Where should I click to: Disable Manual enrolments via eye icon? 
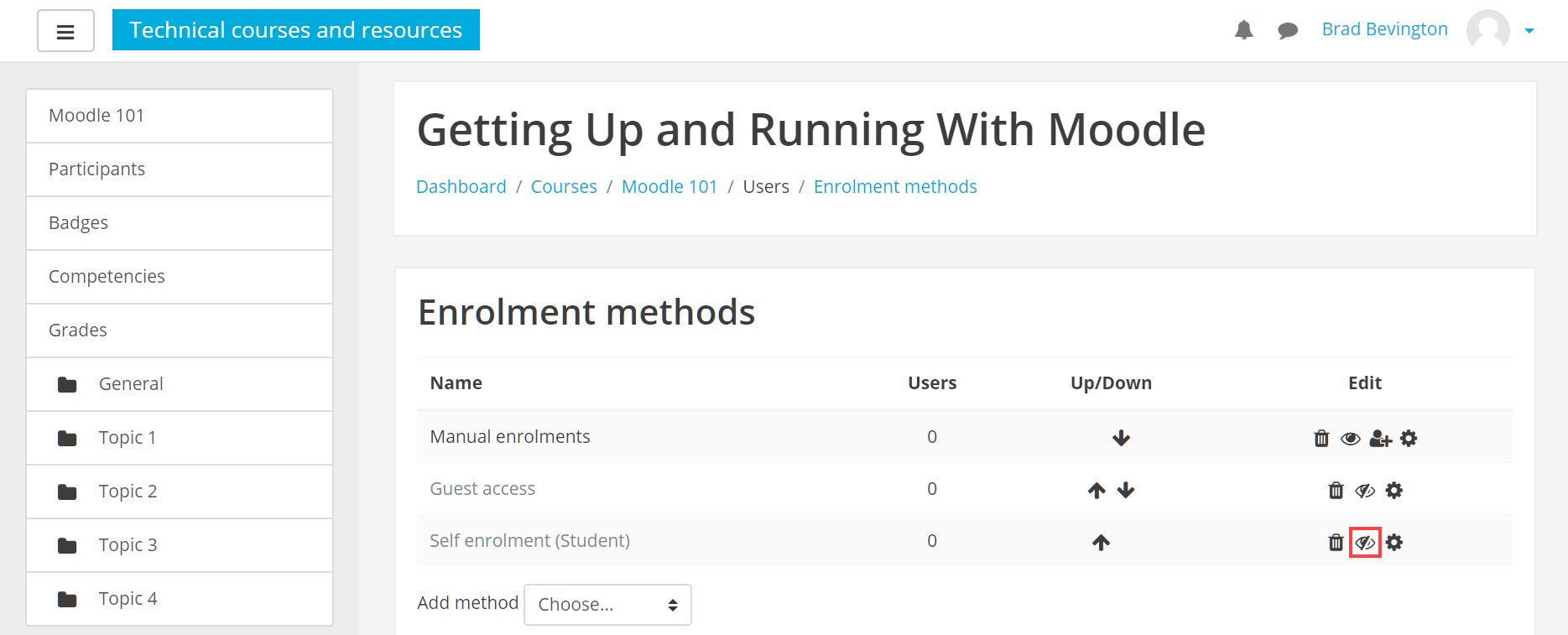pyautogui.click(x=1350, y=439)
